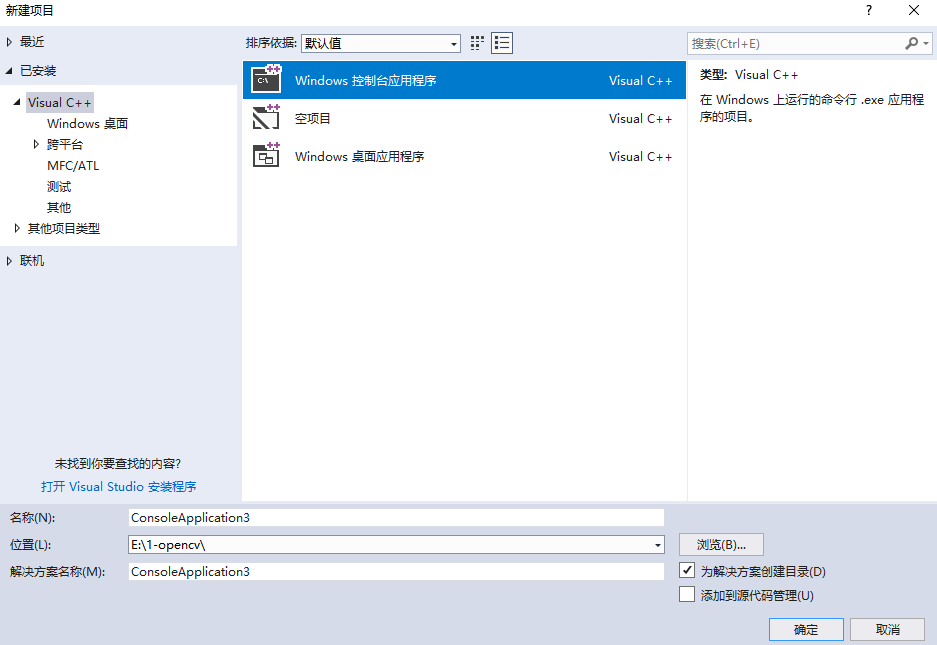Viewport: 937px width, 645px height.
Task: Open the 排序依据 默认值 dropdown
Action: tap(381, 43)
